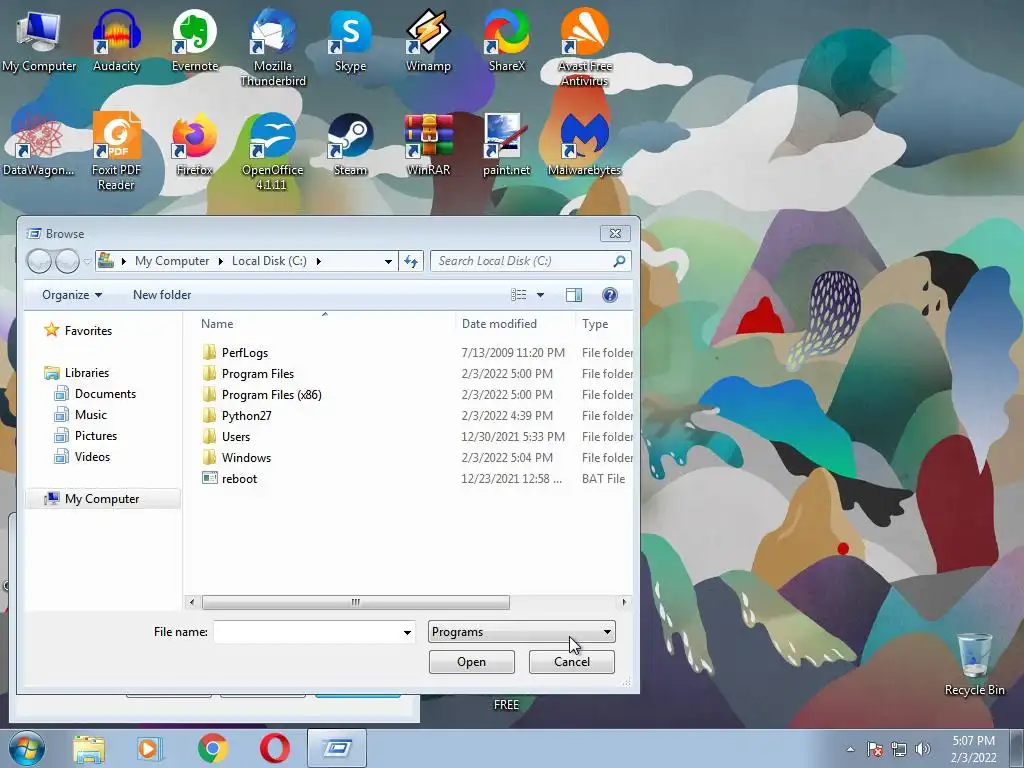
Task: Open the Action Center flag icon
Action: pos(875,749)
